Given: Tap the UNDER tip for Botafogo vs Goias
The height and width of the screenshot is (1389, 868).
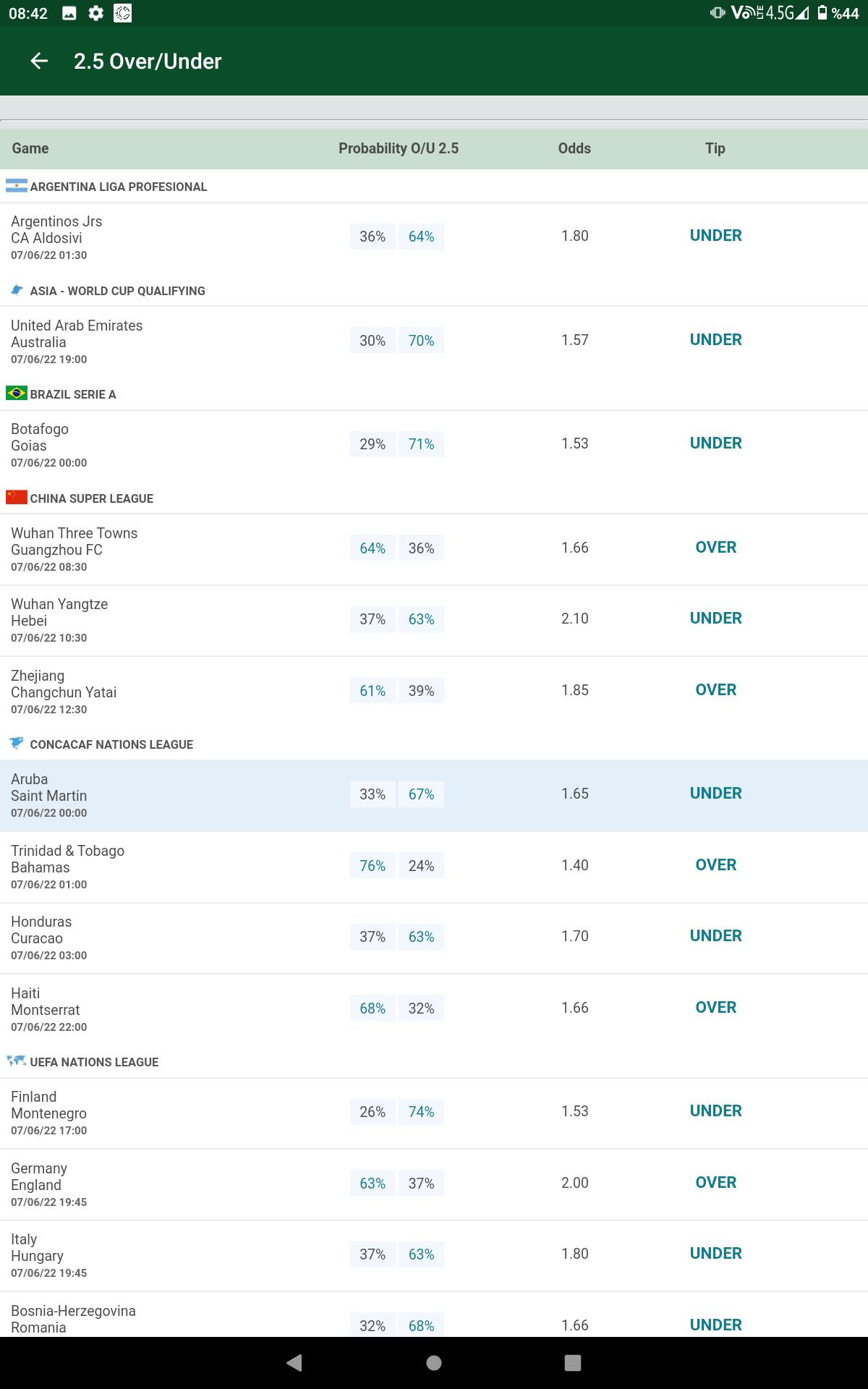Looking at the screenshot, I should 715,443.
